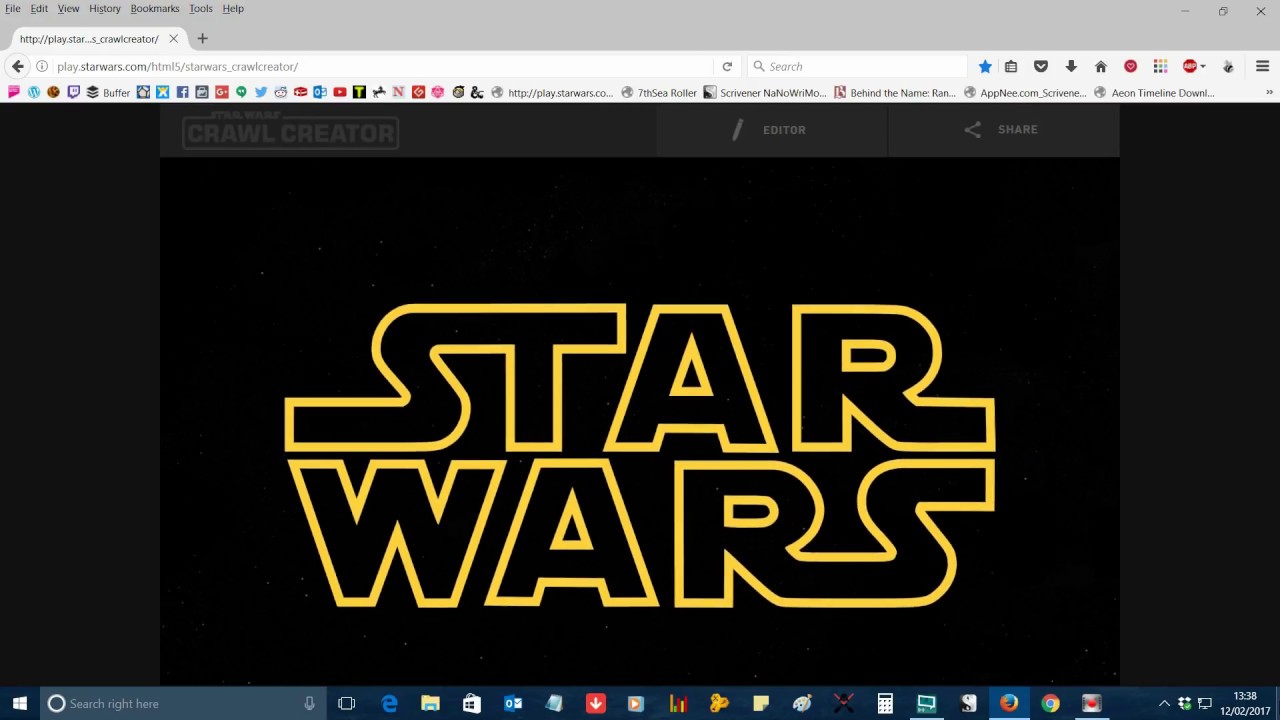Show your bookmarks list icon
The image size is (1280, 720).
pos(1011,66)
